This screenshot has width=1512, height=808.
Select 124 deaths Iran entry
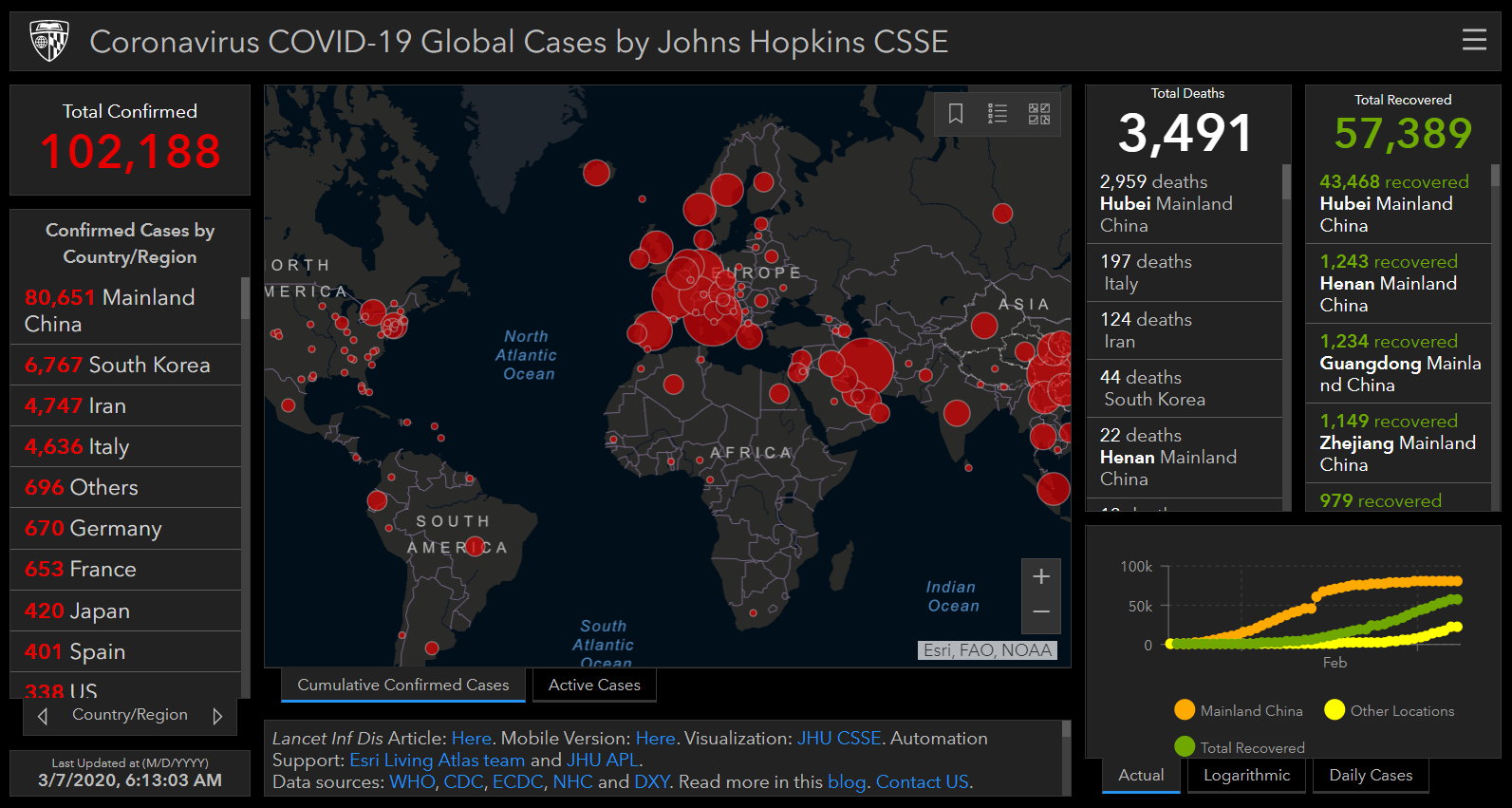pyautogui.click(x=1184, y=330)
